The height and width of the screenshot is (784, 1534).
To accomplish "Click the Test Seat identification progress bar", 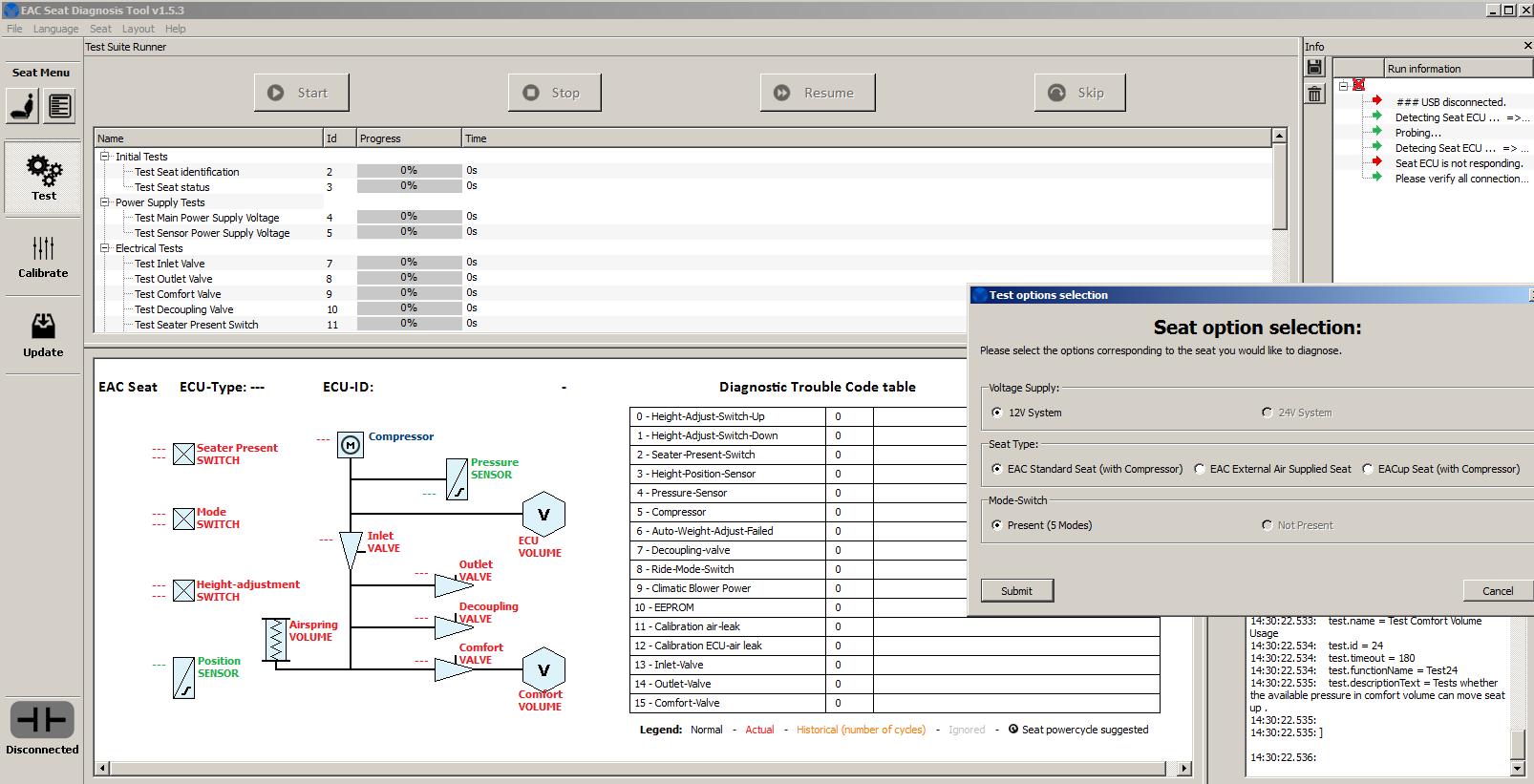I will point(409,171).
